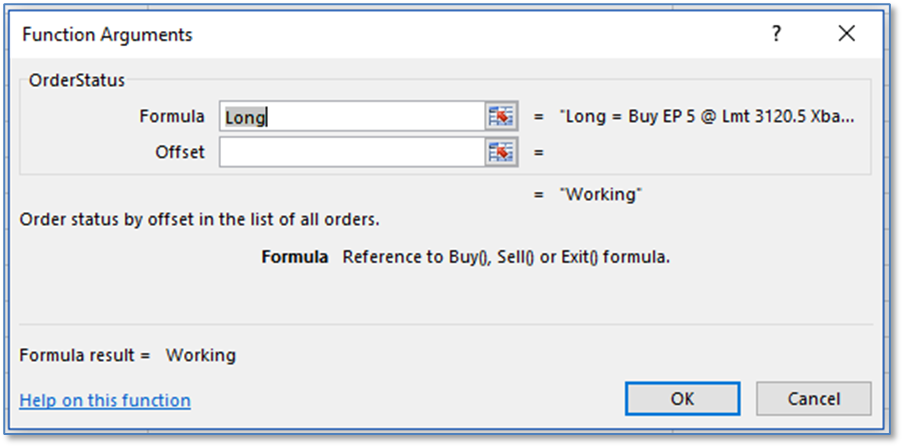
Task: Click the range selector icon beside Offset field
Action: click(x=500, y=152)
